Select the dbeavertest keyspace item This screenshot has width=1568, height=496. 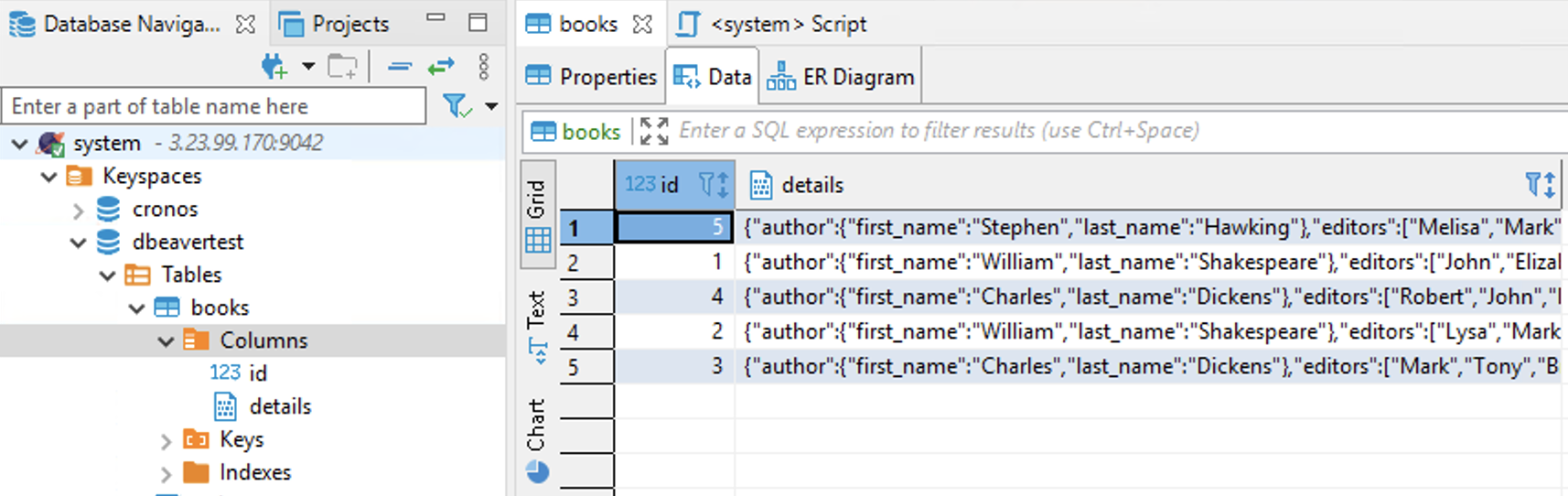188,243
